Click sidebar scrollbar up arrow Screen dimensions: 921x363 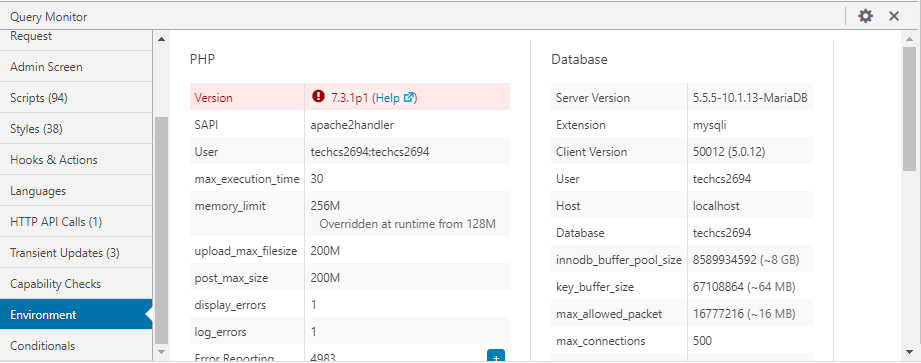coord(162,39)
